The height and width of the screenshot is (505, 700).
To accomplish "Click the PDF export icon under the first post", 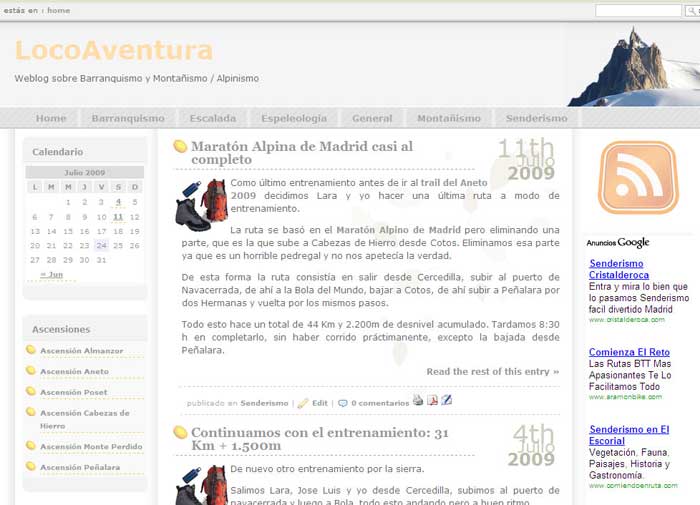I will (433, 401).
